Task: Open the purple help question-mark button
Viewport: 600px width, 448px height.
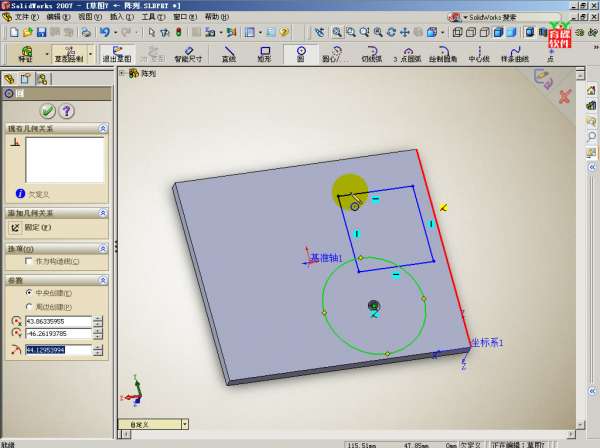Action: (x=67, y=111)
